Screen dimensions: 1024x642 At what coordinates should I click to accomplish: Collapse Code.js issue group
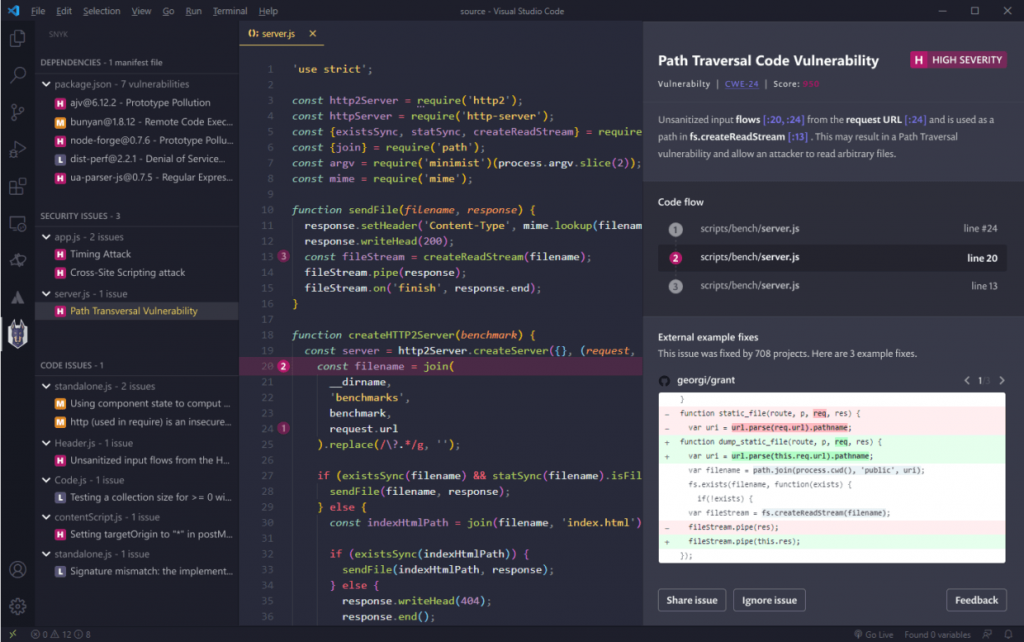point(46,480)
